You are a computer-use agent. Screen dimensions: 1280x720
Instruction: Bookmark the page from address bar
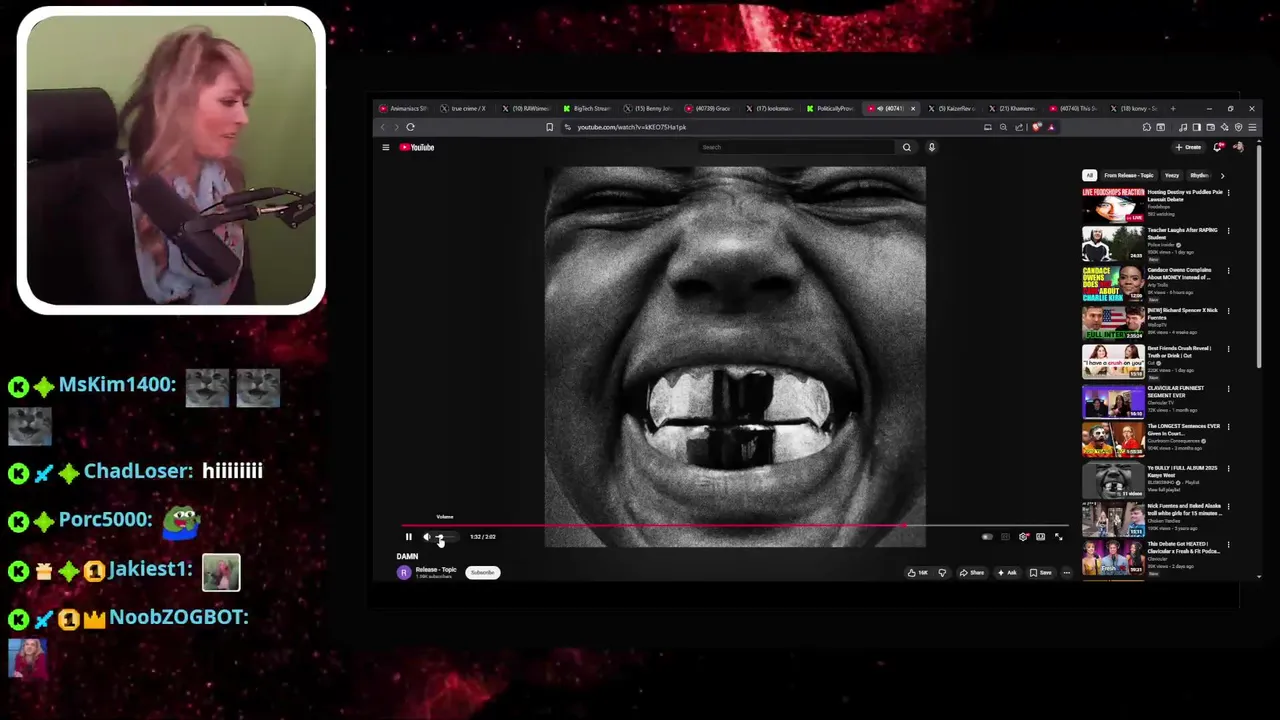[x=549, y=127]
